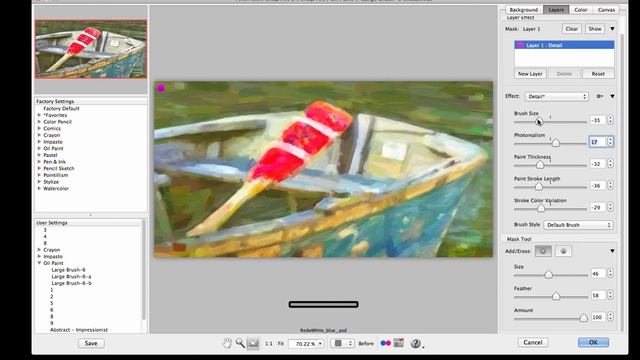Click the Amount slider handle
The width and height of the screenshot is (640, 360).
pos(583,318)
